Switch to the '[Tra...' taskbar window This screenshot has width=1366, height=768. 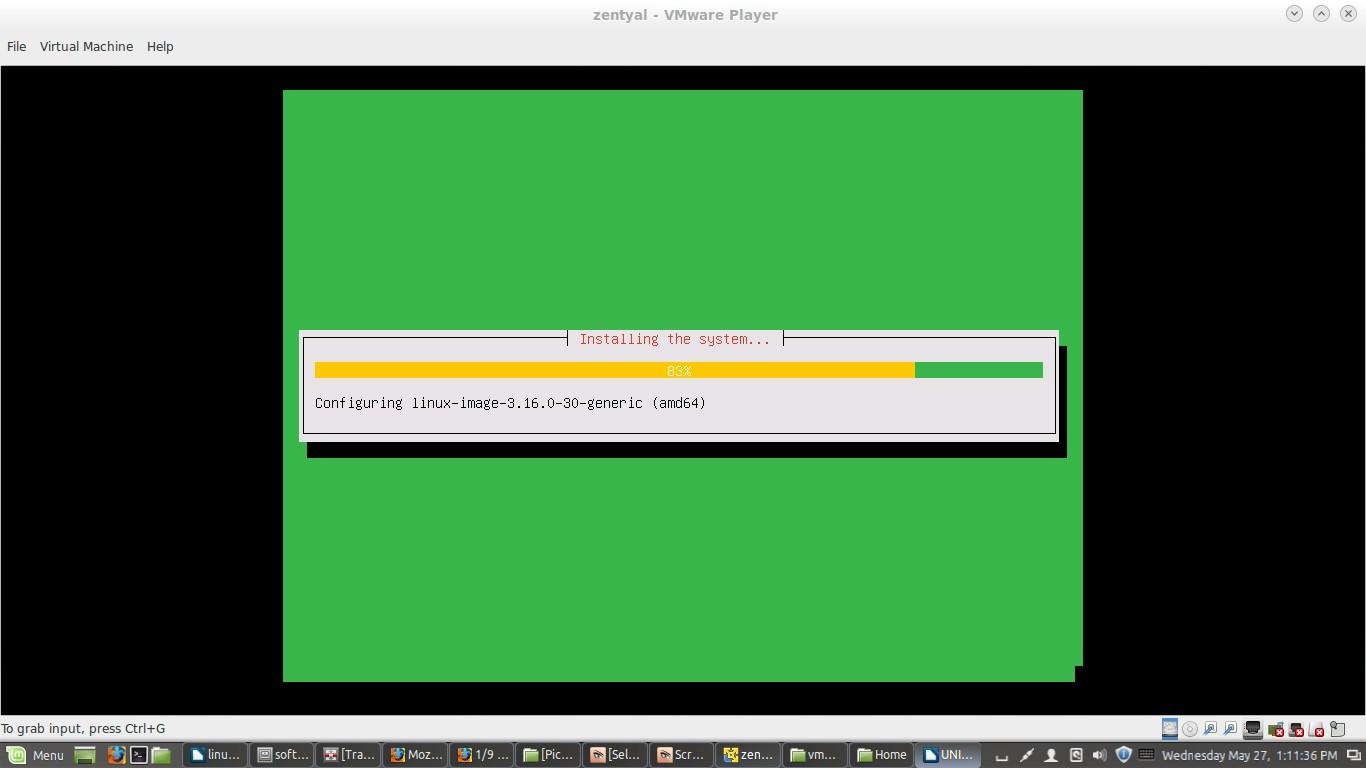[x=349, y=755]
